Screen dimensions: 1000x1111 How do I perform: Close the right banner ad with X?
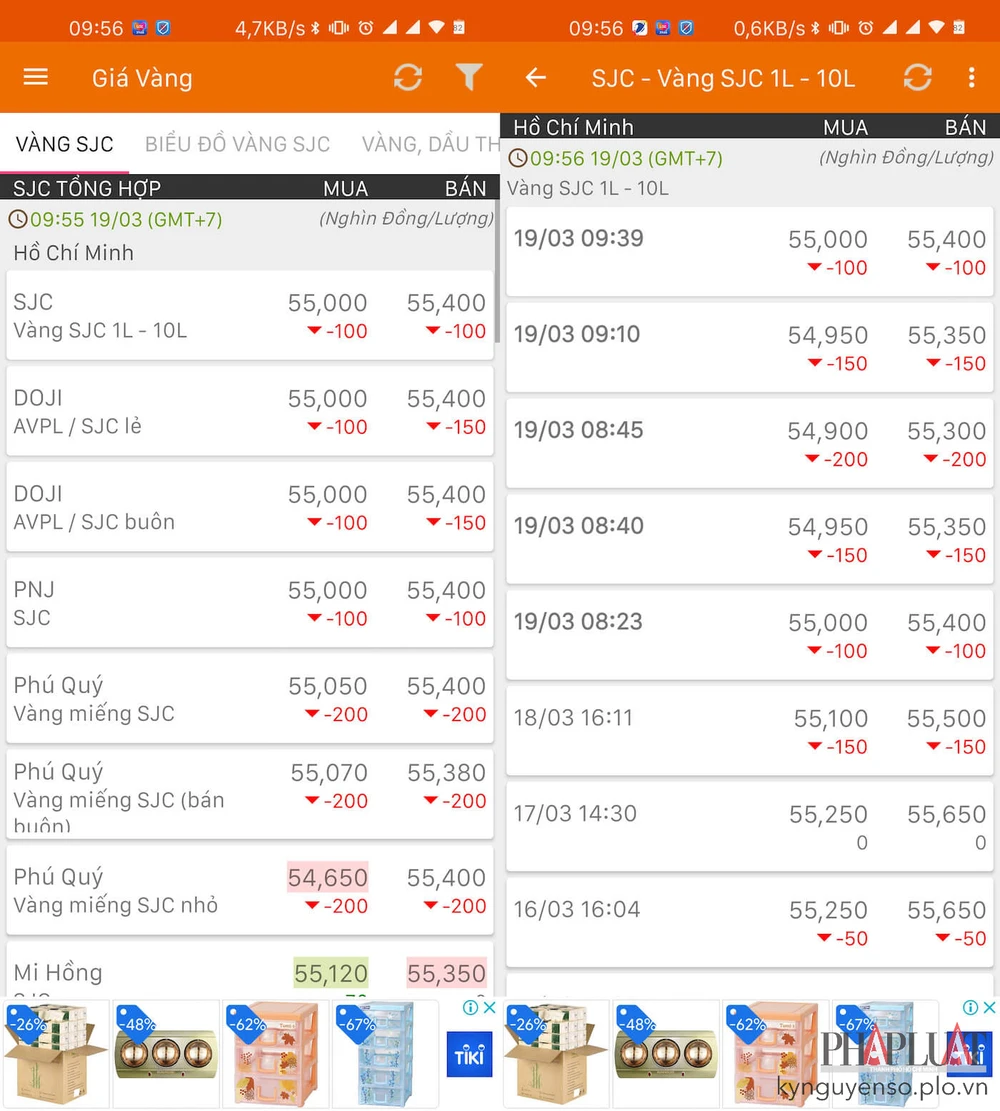point(989,1008)
